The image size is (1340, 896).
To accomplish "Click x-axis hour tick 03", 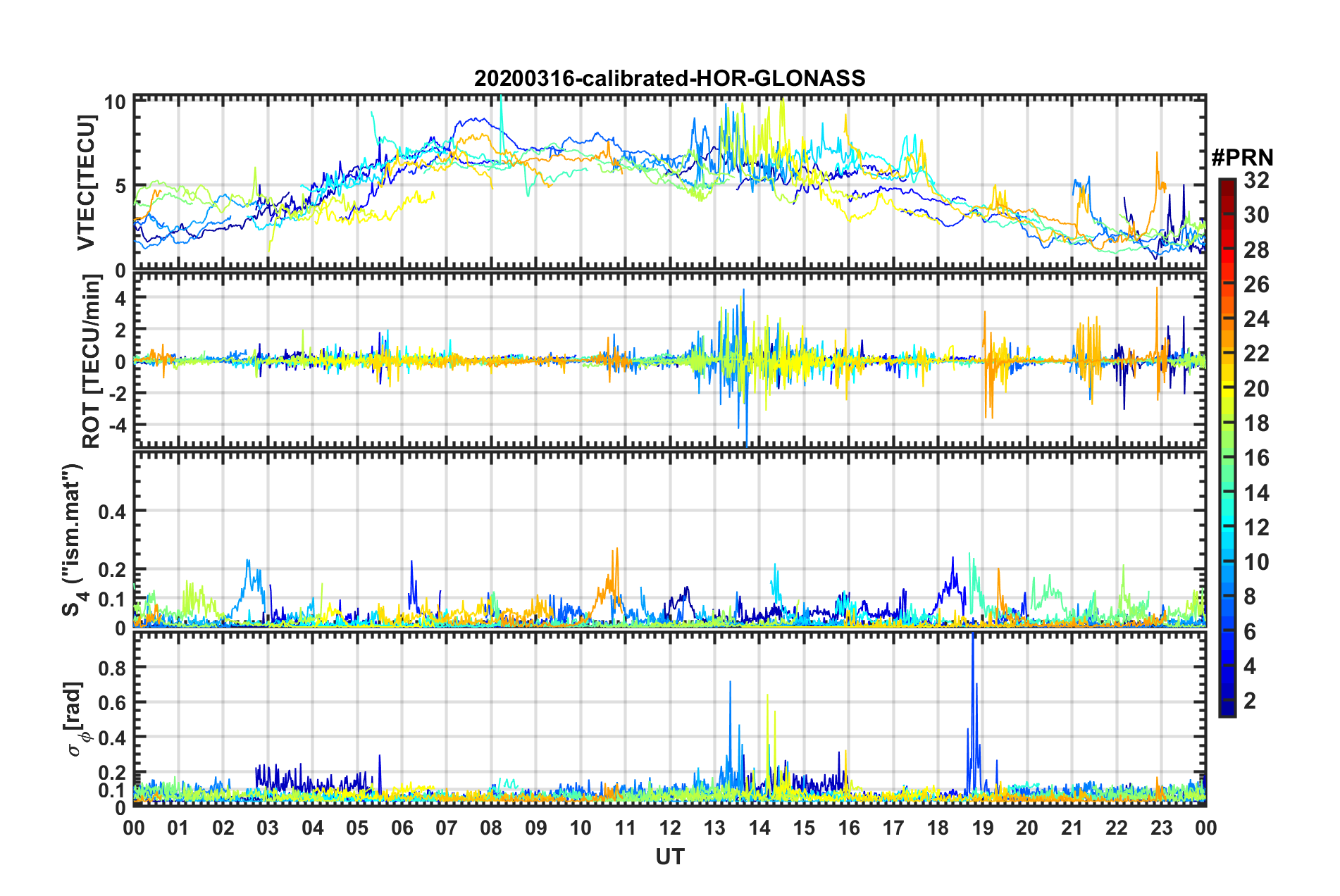I will (x=268, y=828).
